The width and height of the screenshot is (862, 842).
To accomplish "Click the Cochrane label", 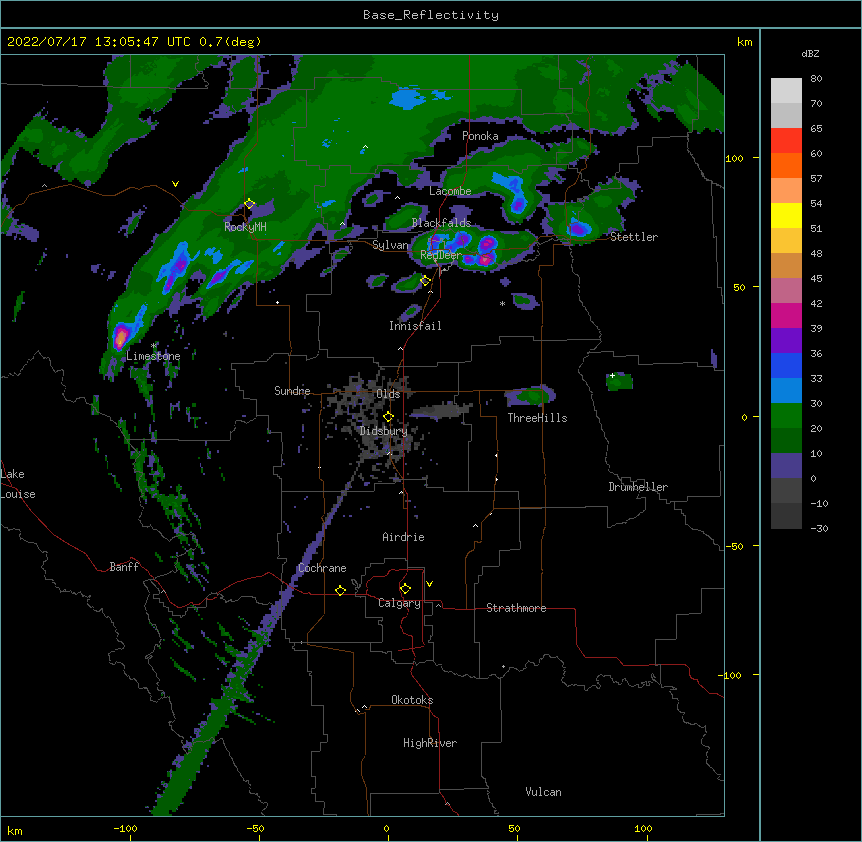I will click(322, 568).
